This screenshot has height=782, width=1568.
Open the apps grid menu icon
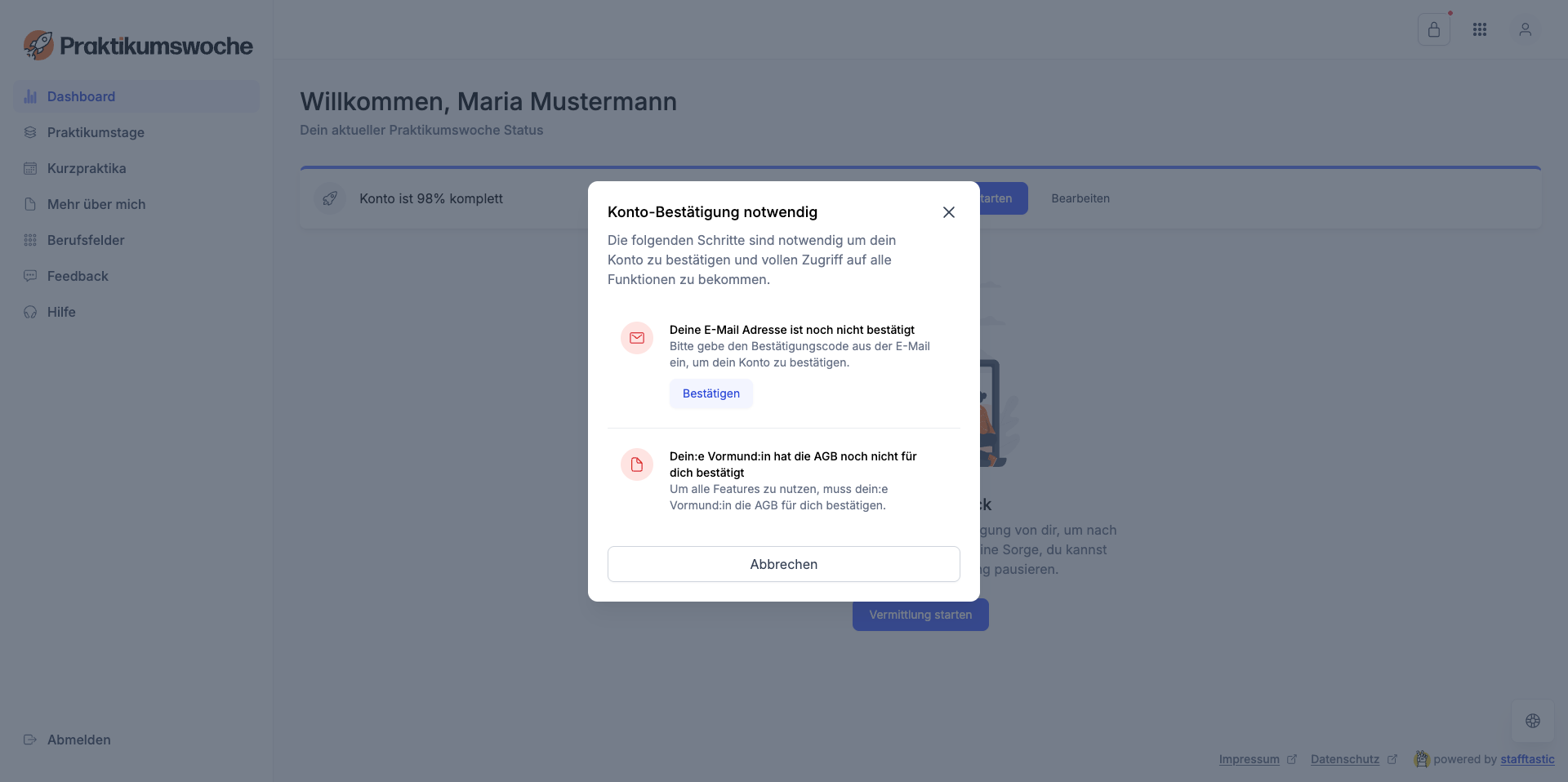[1479, 30]
